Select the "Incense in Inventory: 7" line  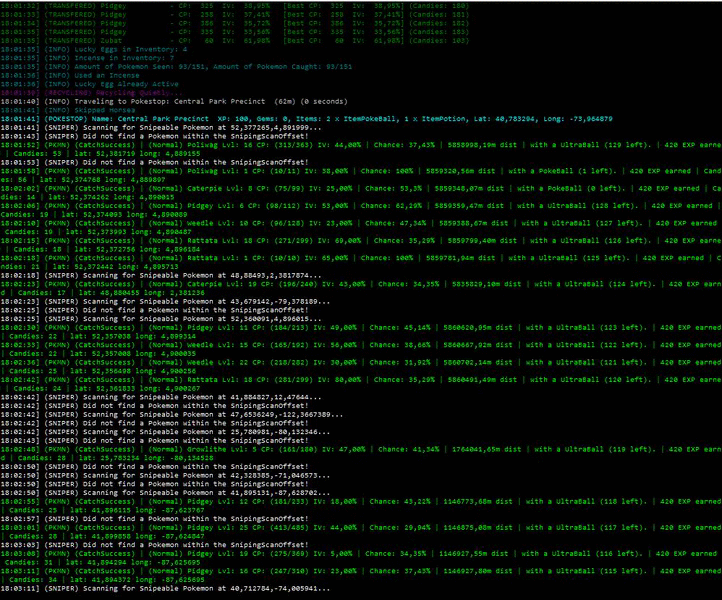[87, 58]
